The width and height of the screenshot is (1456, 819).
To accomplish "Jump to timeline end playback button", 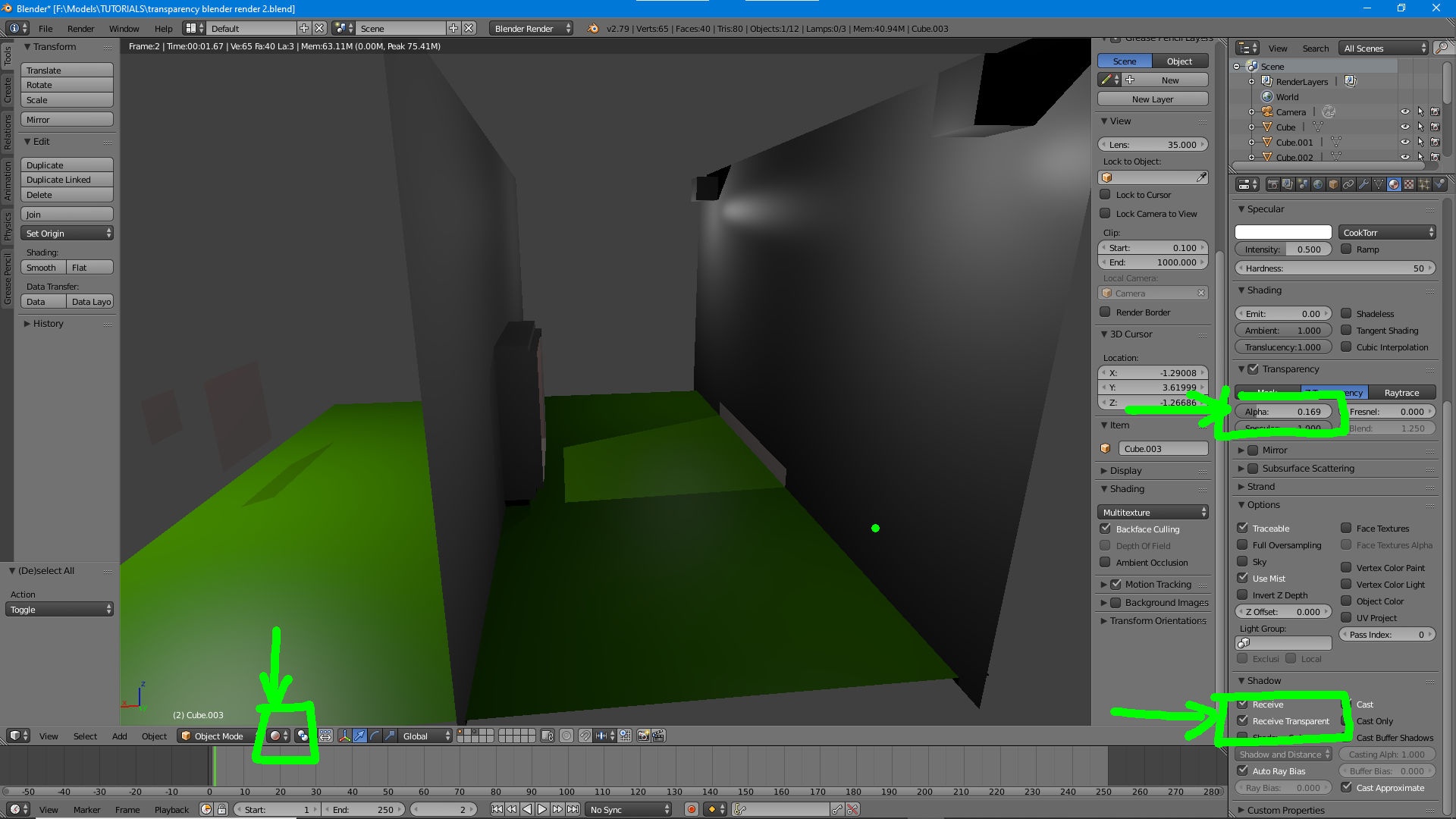I will pos(573,809).
